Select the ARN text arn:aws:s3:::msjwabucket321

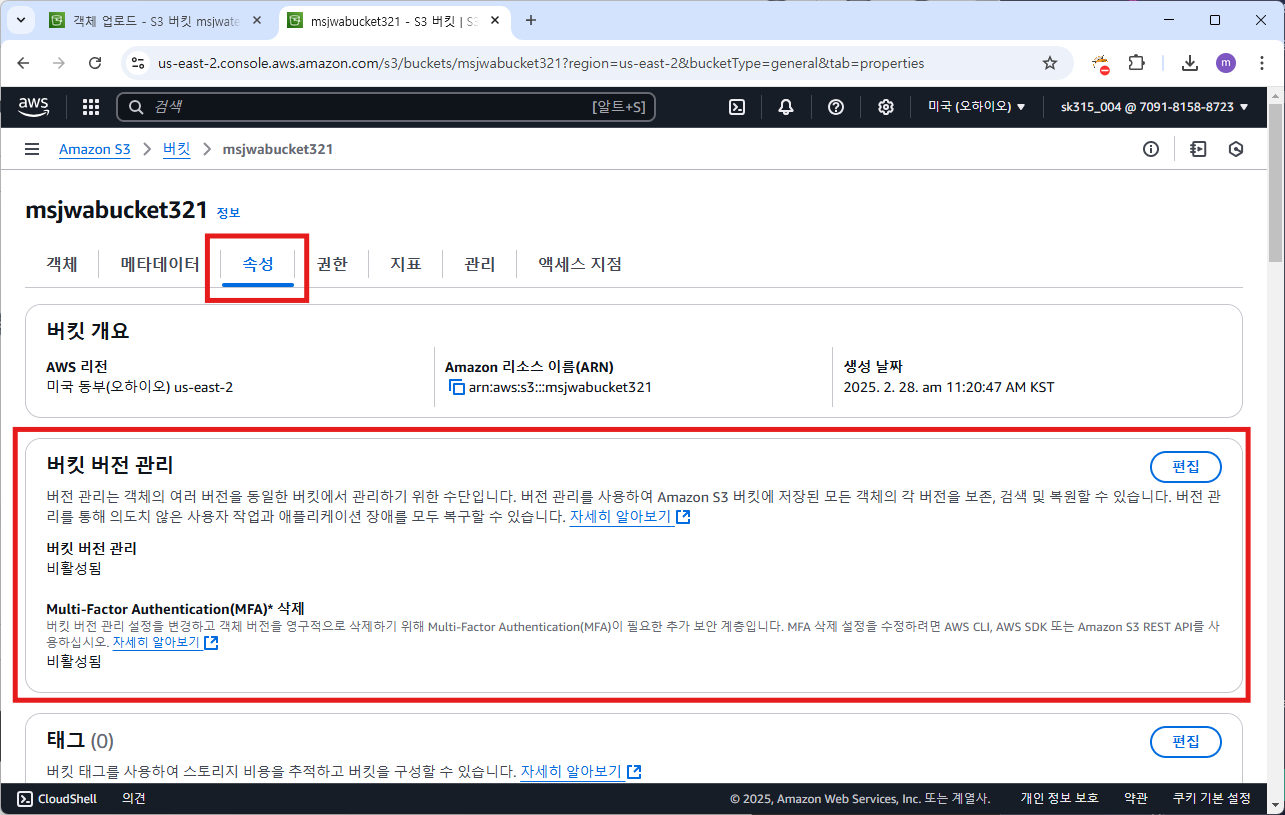(560, 388)
